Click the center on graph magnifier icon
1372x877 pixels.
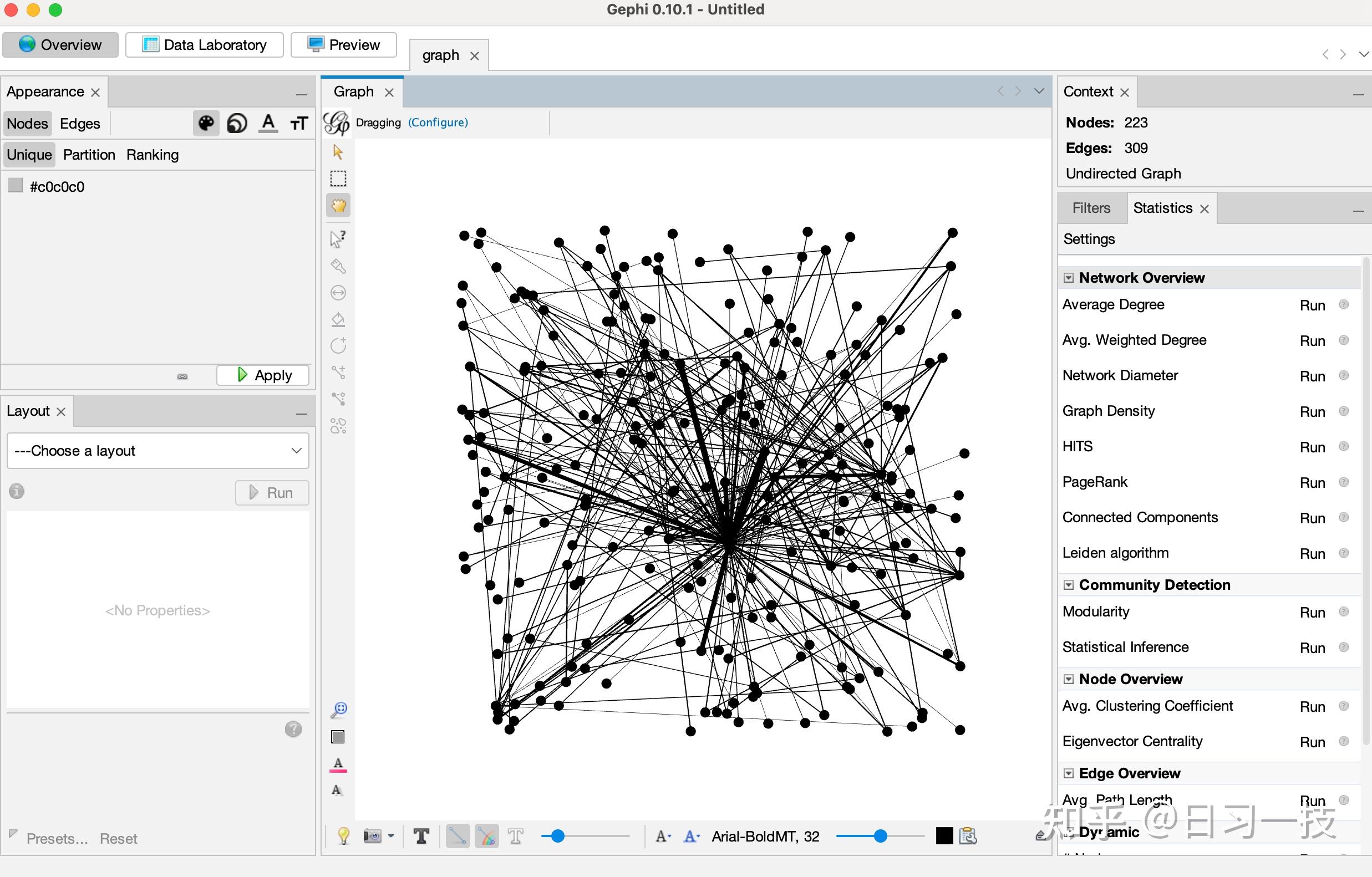coord(338,709)
